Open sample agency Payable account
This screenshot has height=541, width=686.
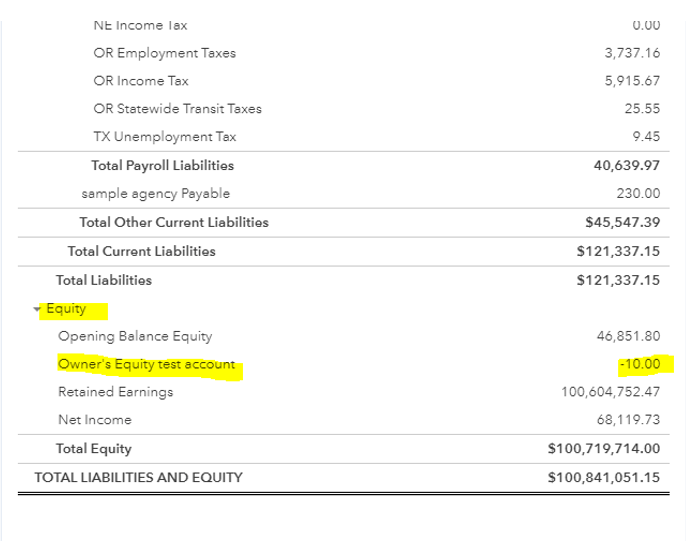click(156, 193)
